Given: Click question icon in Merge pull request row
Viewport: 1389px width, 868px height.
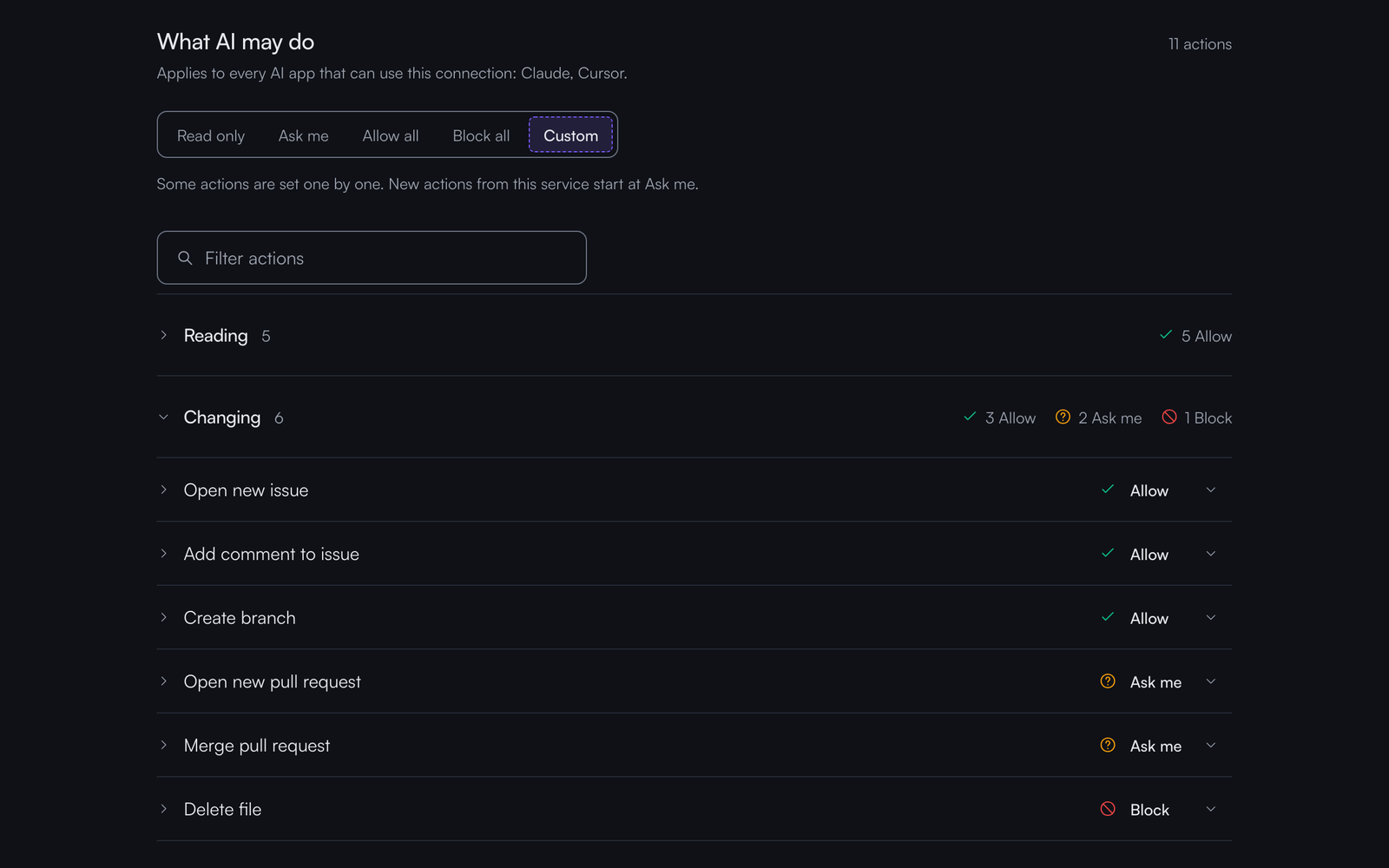Looking at the screenshot, I should pos(1108,745).
